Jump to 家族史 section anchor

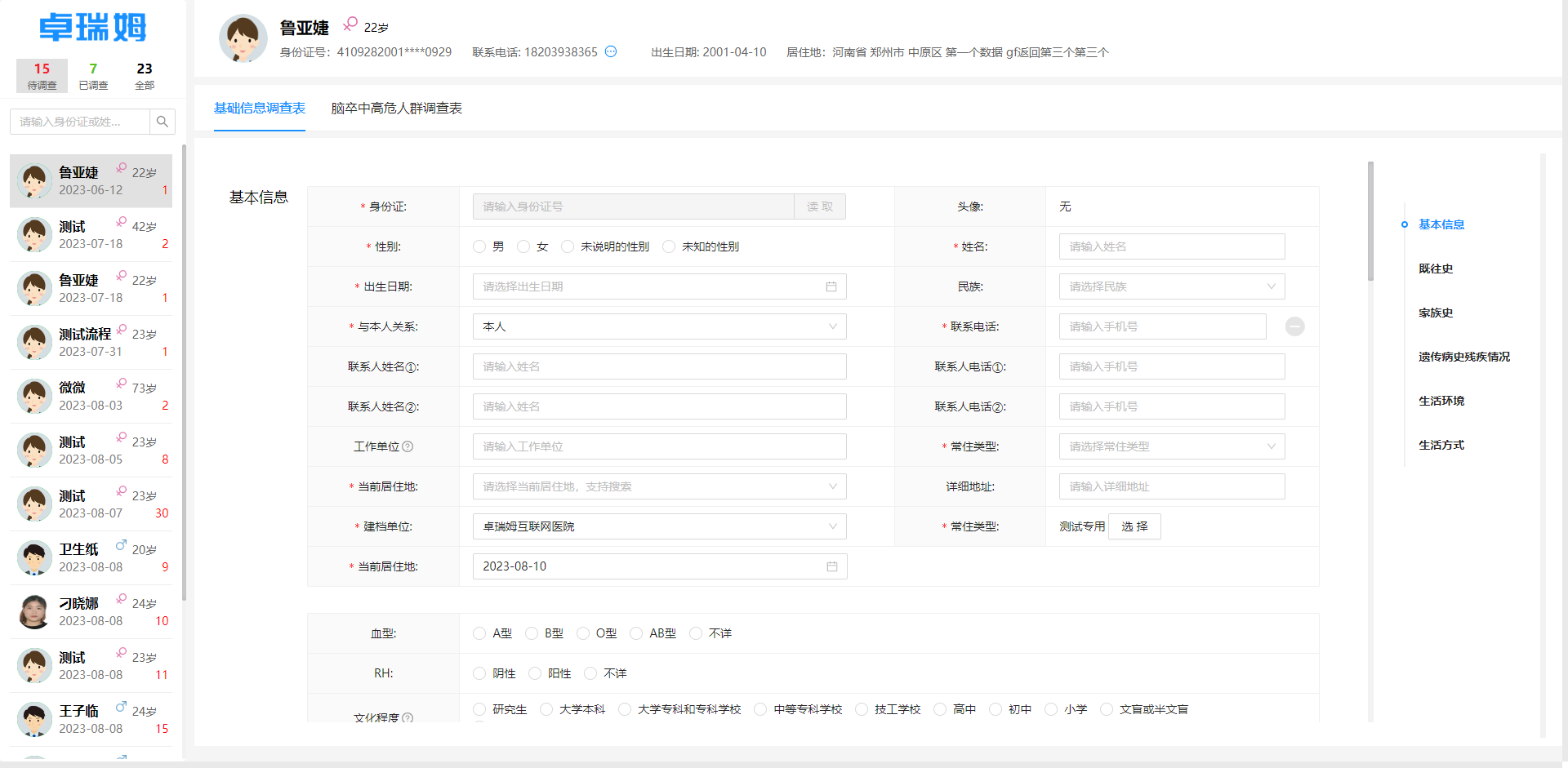click(1436, 313)
